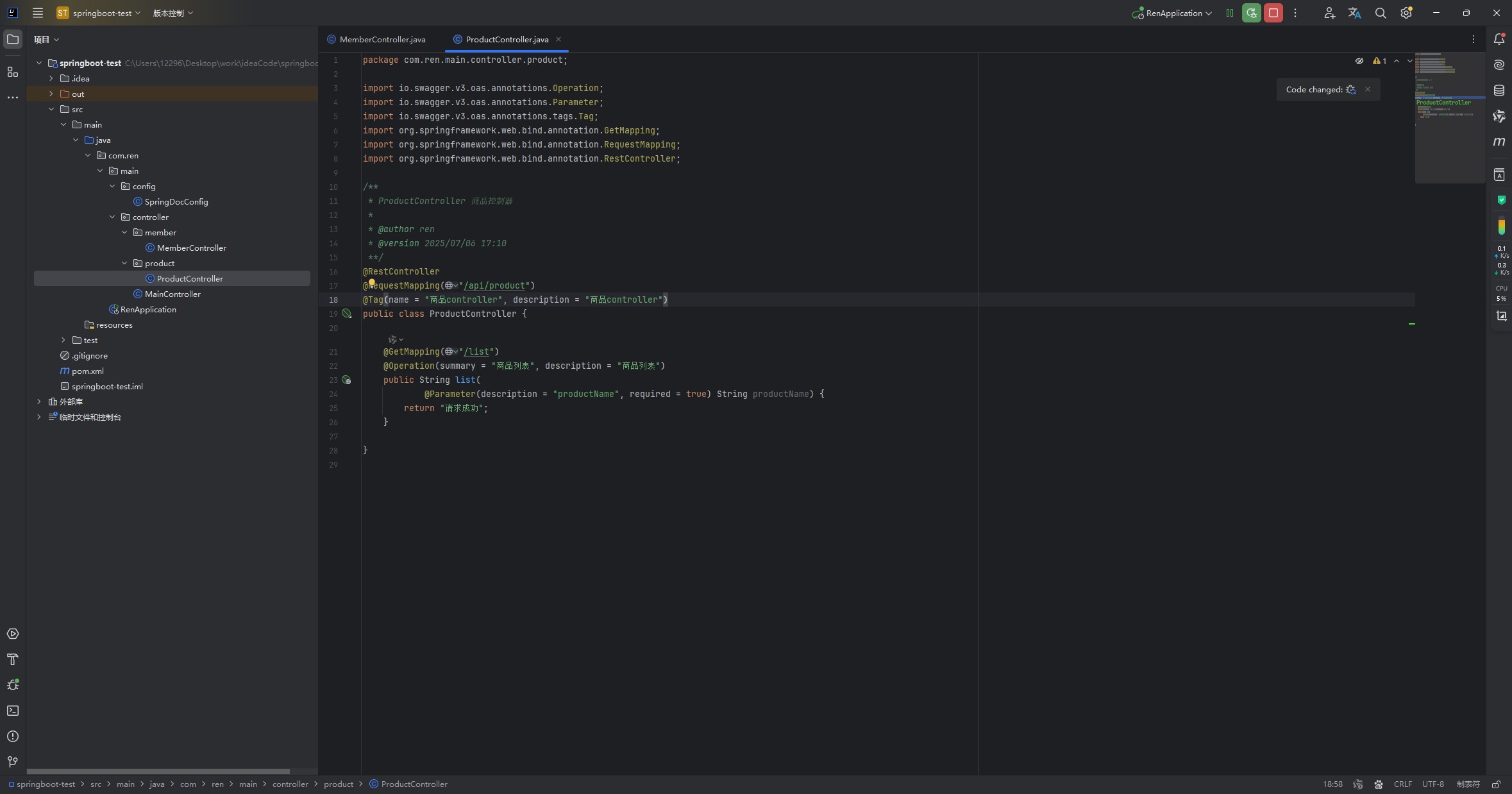Open Search Everywhere magnifier

(1381, 13)
